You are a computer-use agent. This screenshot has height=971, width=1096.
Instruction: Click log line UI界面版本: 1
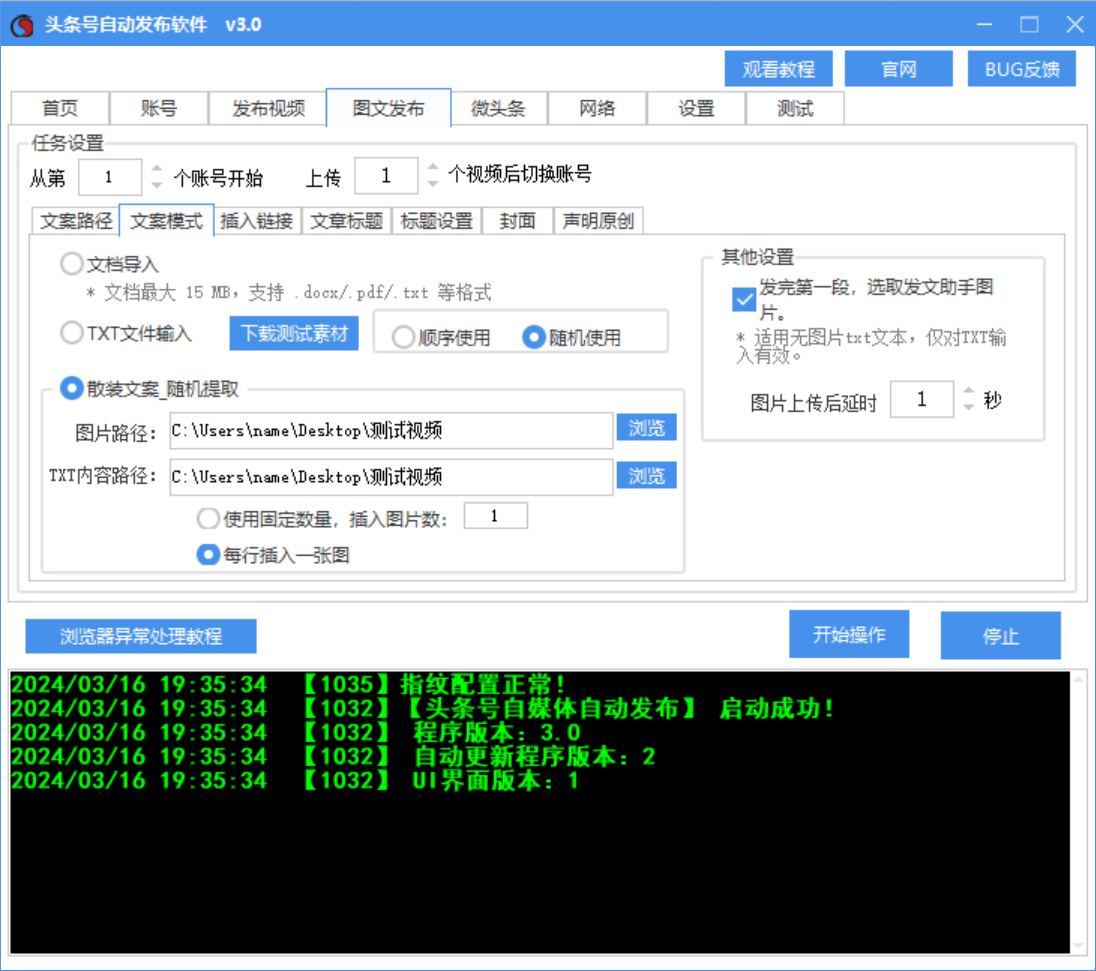[295, 779]
